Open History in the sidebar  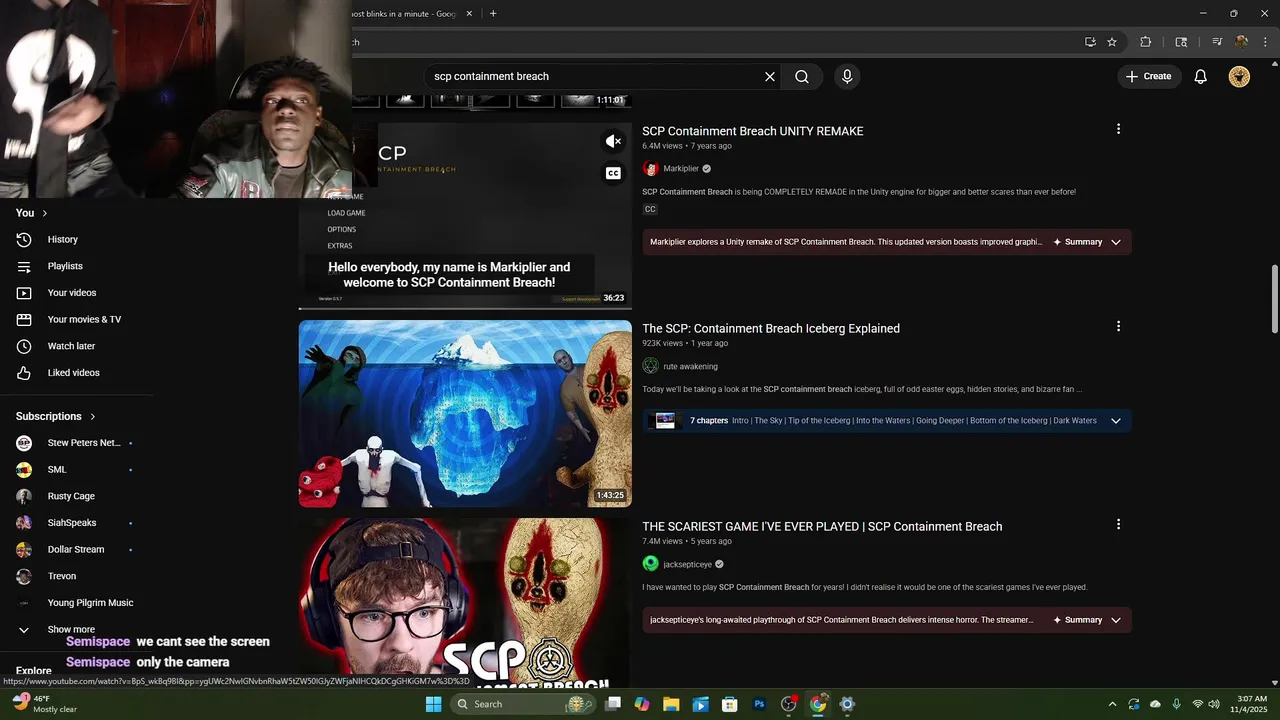(62, 239)
